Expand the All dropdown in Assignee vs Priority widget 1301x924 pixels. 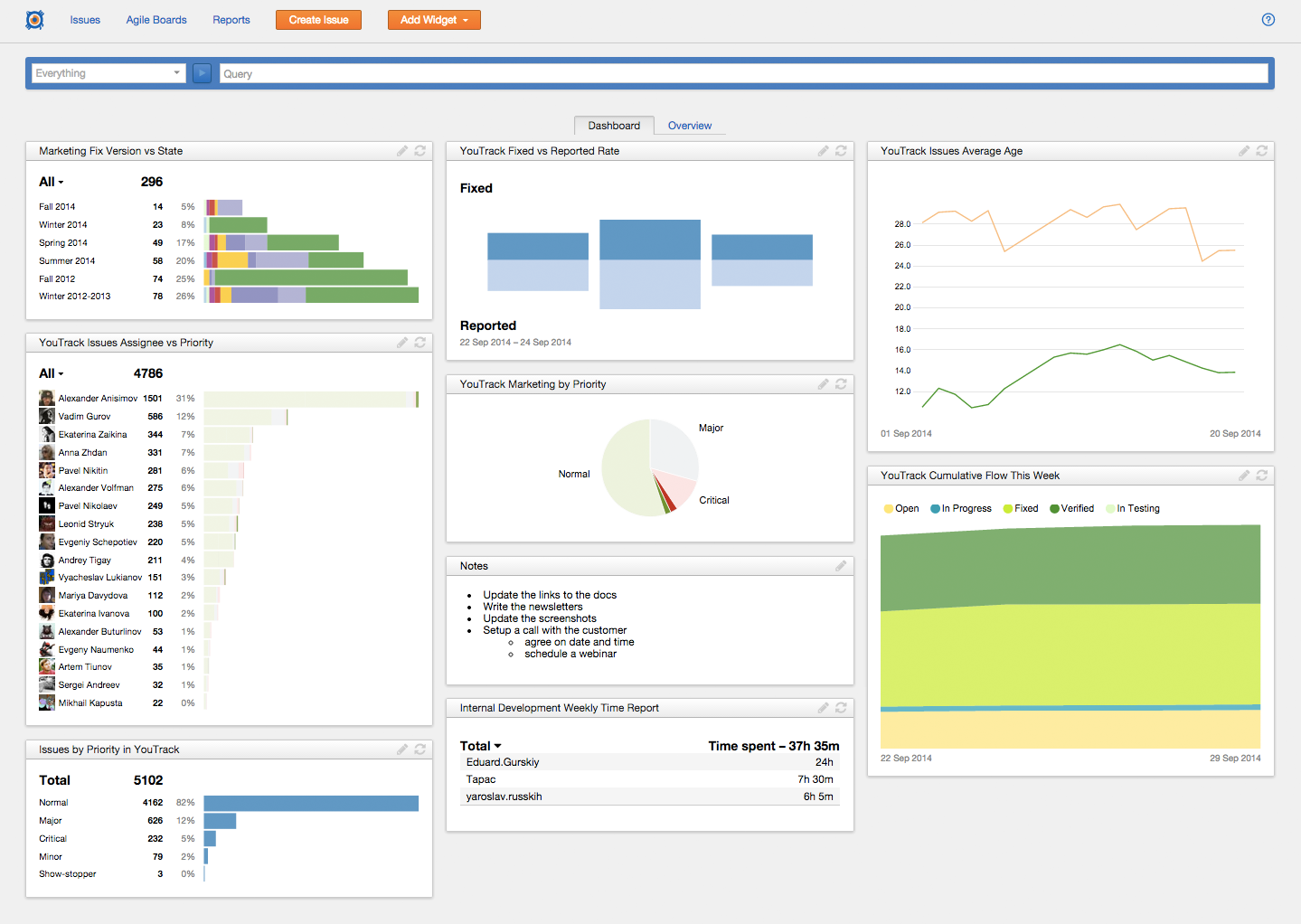(x=52, y=373)
